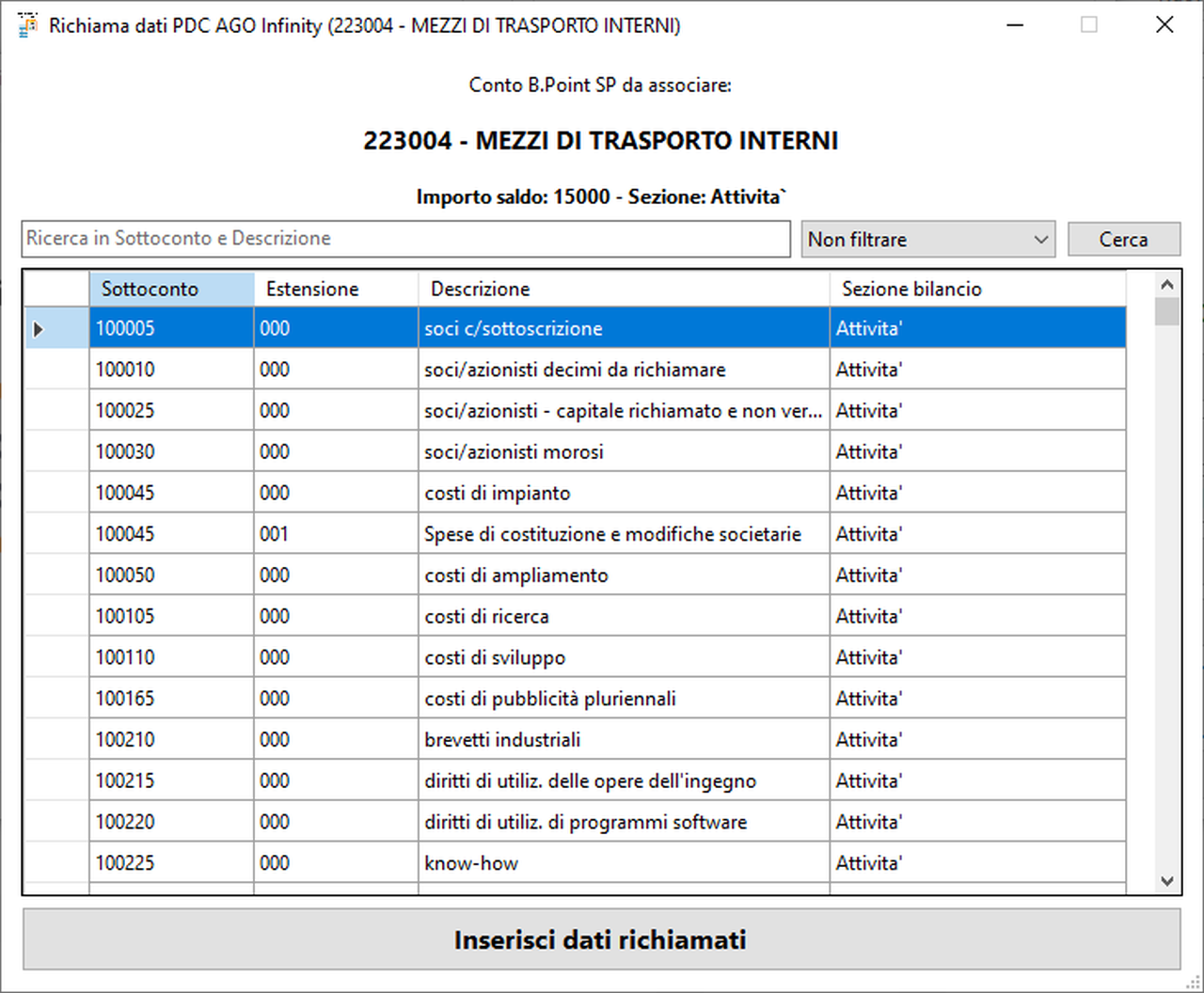The height and width of the screenshot is (993, 1204).
Task: Select 'diritti di utiliz. di programmi software'
Action: click(x=625, y=822)
